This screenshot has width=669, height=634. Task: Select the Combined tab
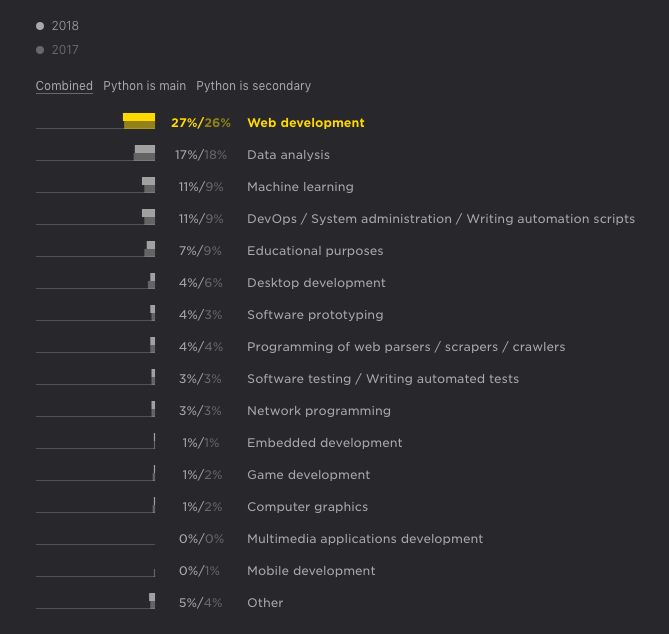click(64, 86)
